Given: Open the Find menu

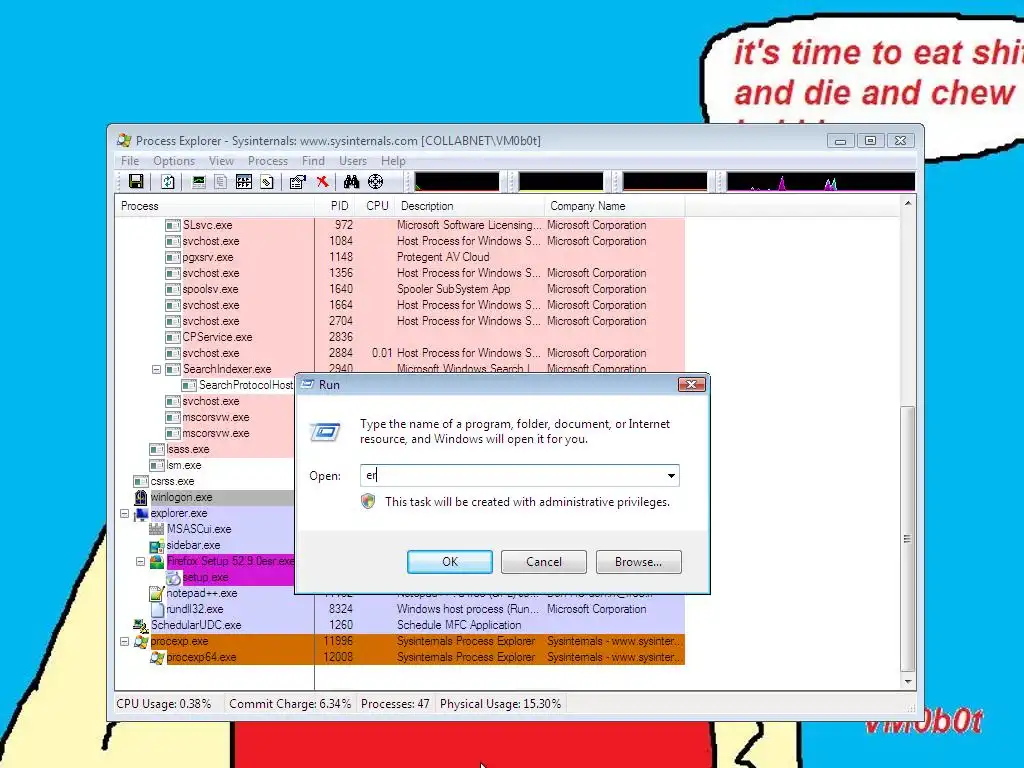Looking at the screenshot, I should tap(313, 161).
